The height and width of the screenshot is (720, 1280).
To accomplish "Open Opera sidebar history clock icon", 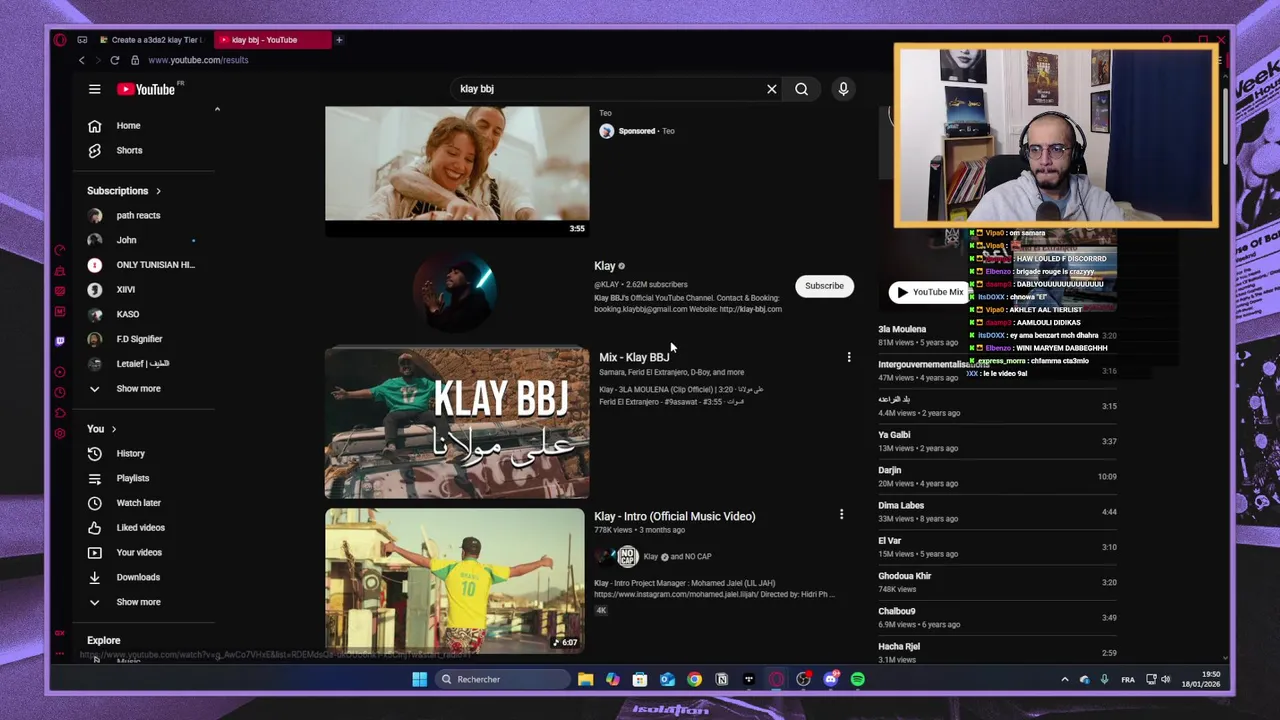I will [60, 392].
